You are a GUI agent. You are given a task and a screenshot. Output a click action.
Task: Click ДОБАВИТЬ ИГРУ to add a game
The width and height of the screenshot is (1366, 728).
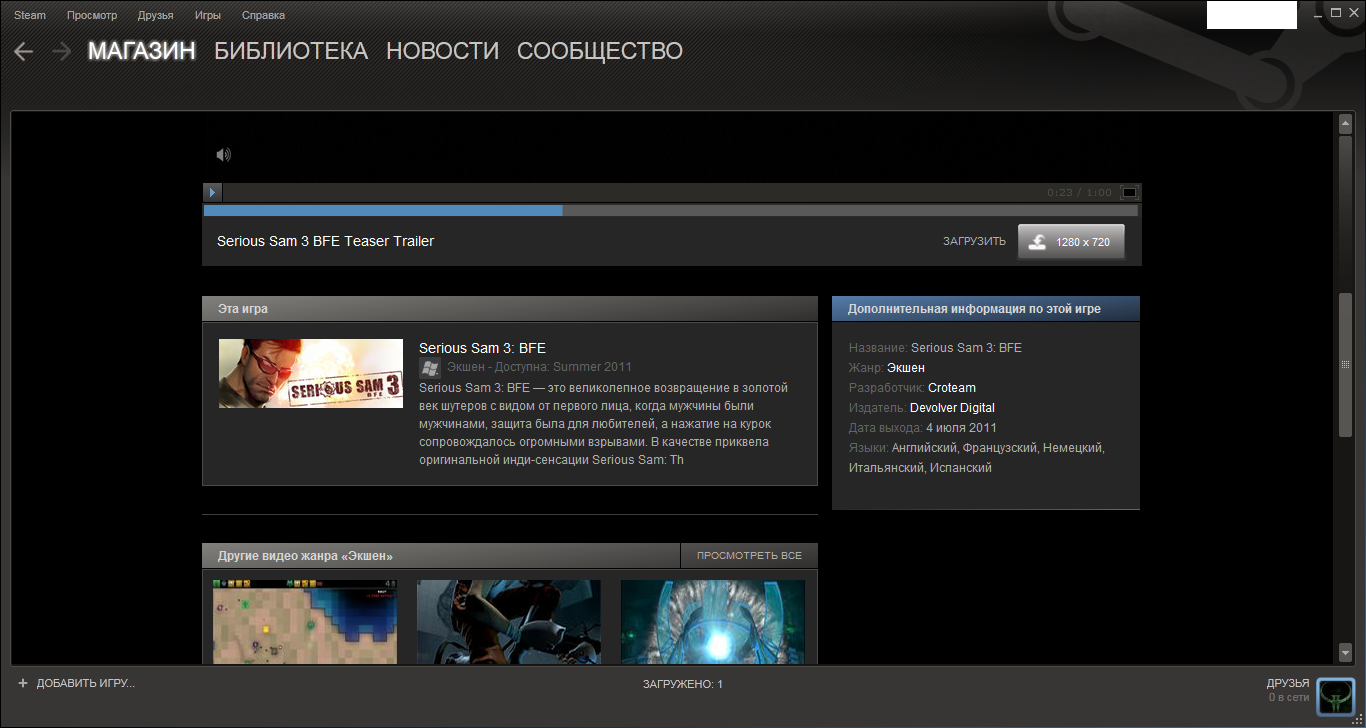tap(85, 683)
